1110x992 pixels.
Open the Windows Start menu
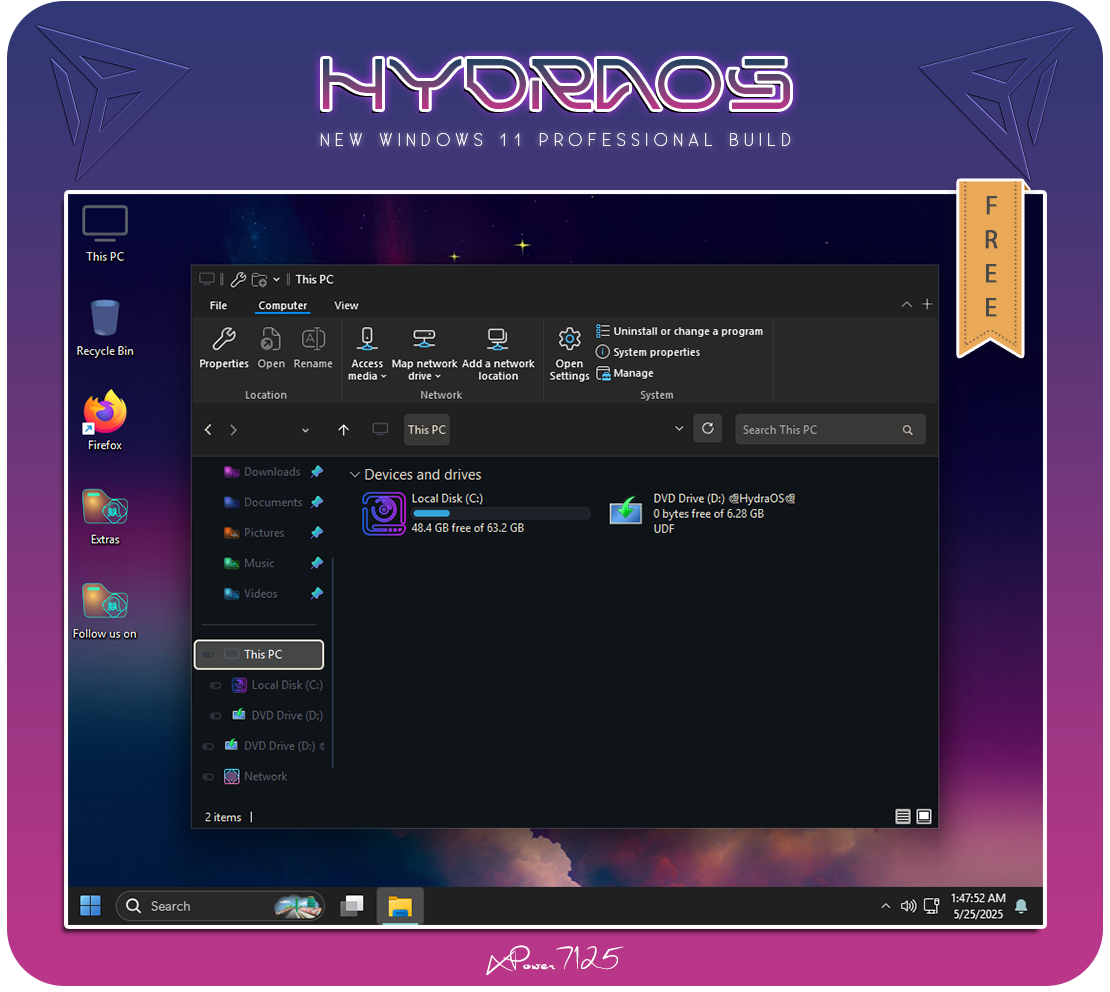tap(90, 906)
